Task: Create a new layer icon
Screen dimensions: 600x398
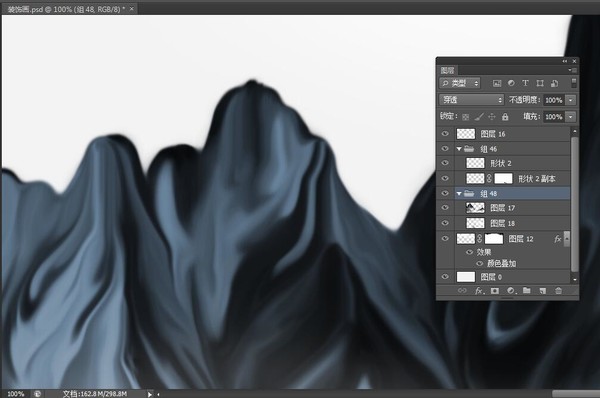Action: 543,291
